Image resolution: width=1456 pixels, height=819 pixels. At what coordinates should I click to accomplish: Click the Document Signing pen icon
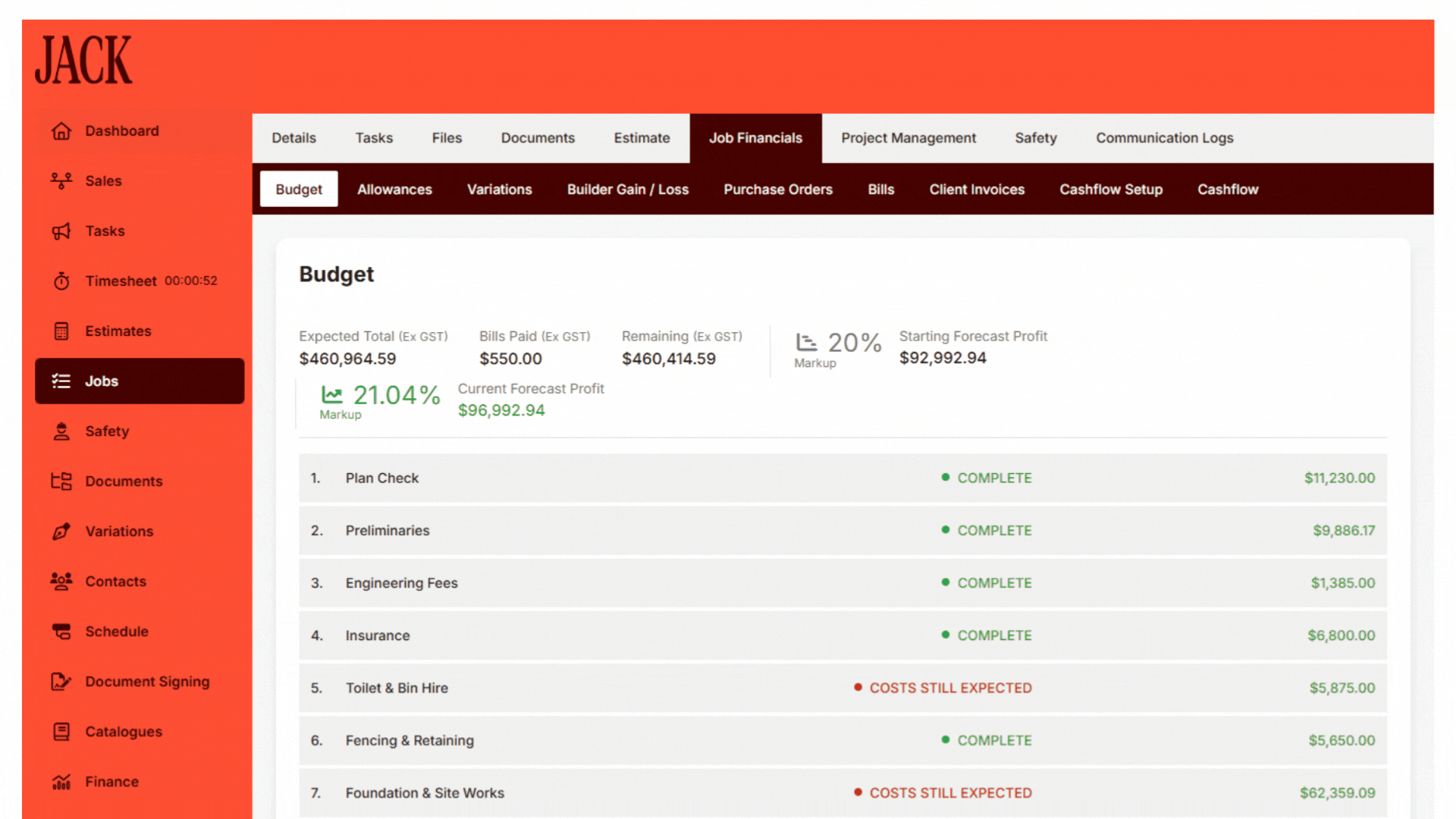pos(61,682)
